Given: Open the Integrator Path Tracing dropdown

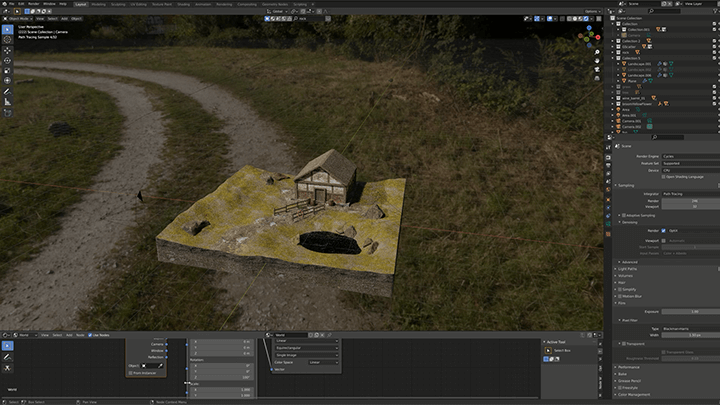Looking at the screenshot, I should tap(691, 194).
